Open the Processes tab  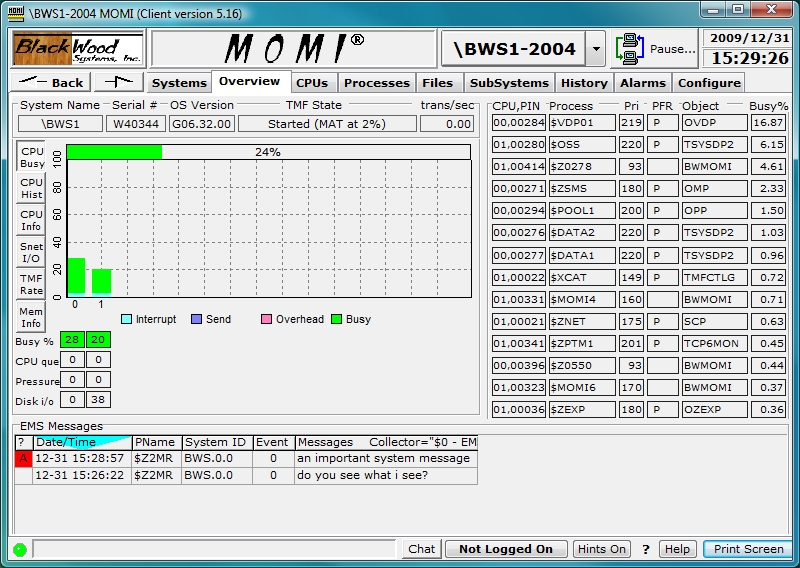tap(377, 83)
